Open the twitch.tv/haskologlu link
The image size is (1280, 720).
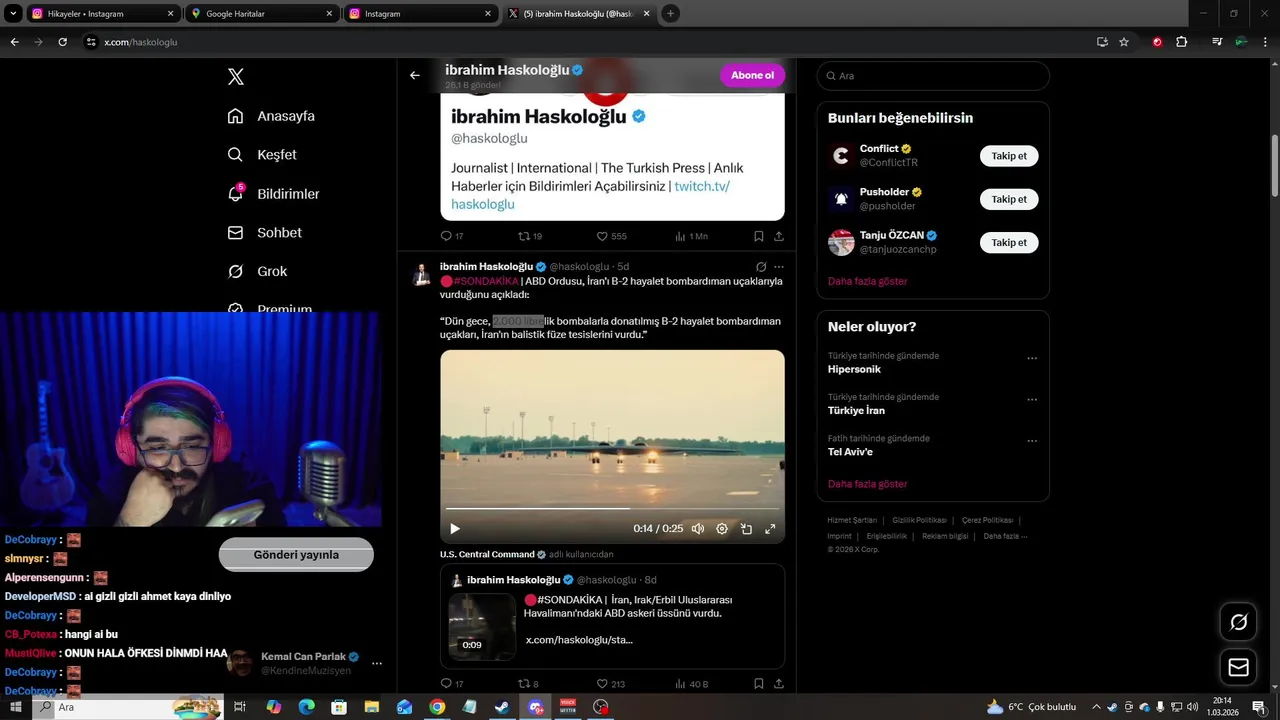tap(702, 186)
